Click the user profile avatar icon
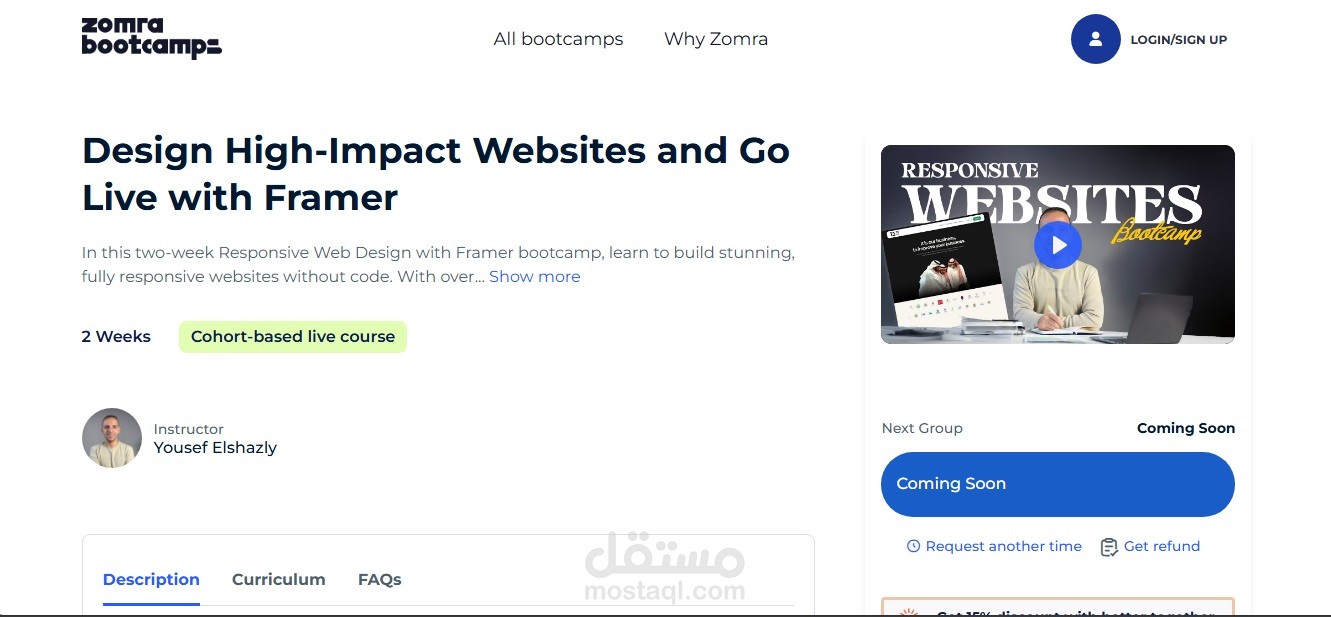 (1095, 39)
